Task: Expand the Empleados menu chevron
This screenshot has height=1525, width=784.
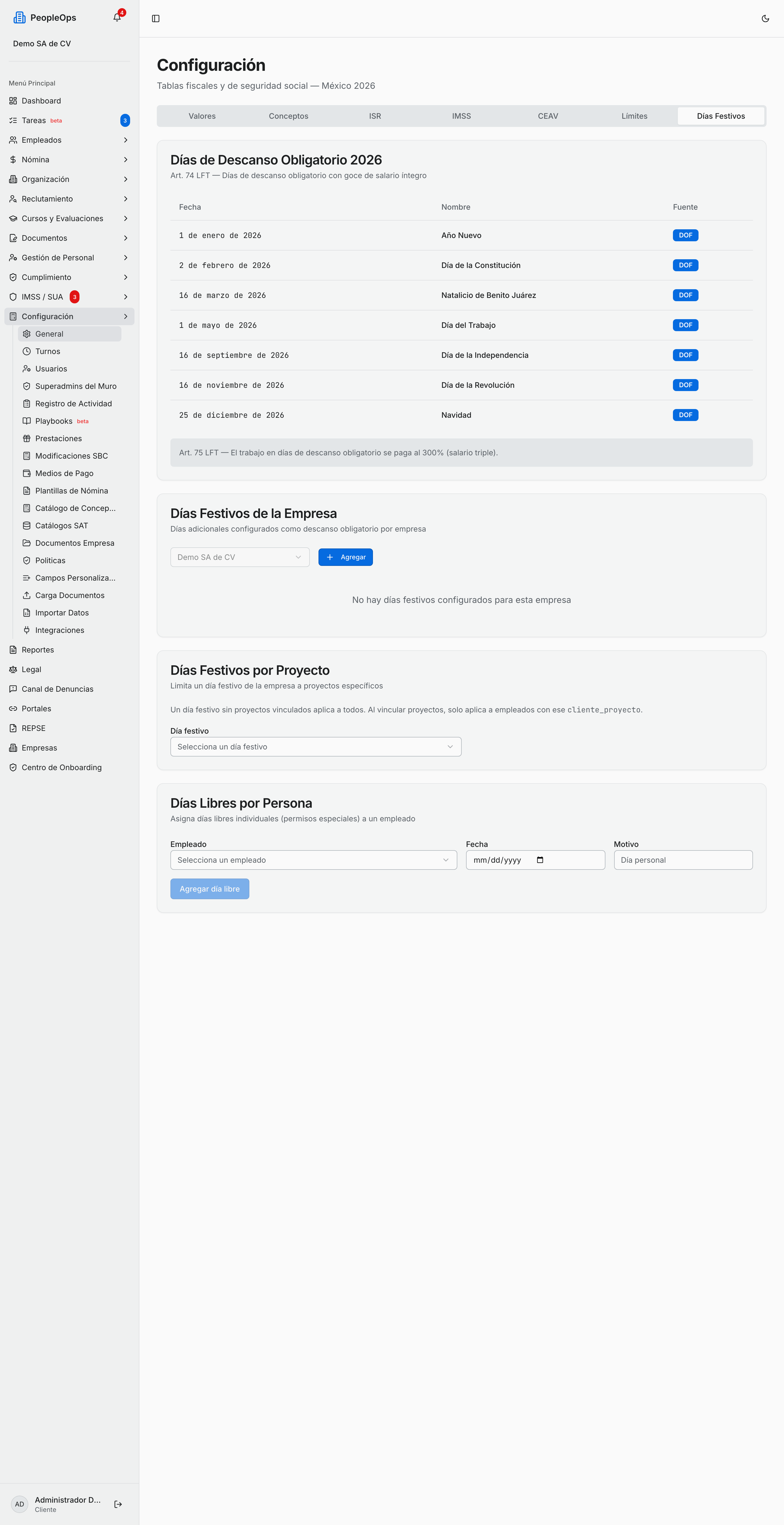Action: pos(125,140)
